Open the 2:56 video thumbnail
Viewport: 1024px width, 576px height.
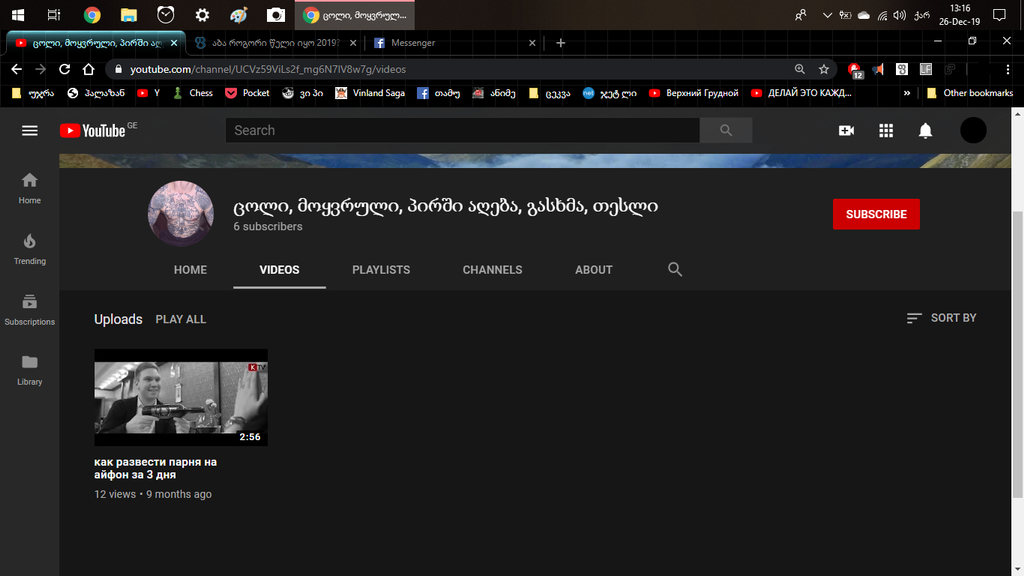tap(181, 397)
